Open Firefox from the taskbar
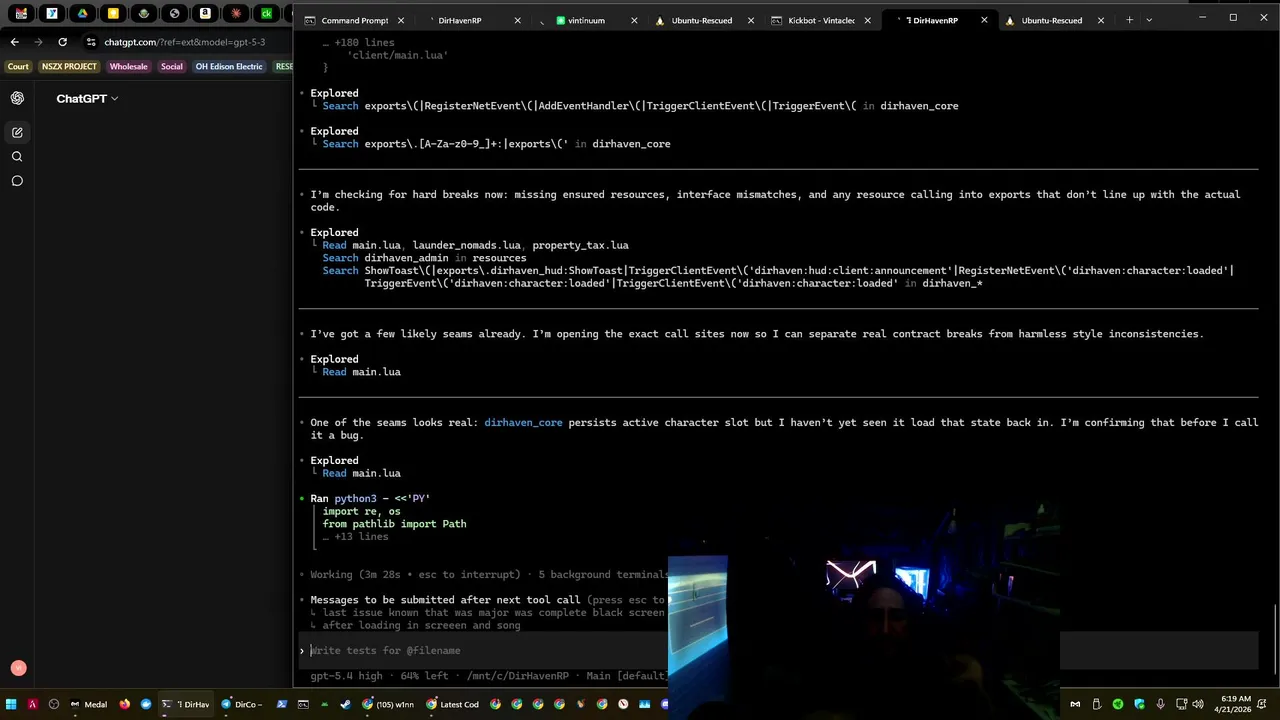 click(125, 704)
